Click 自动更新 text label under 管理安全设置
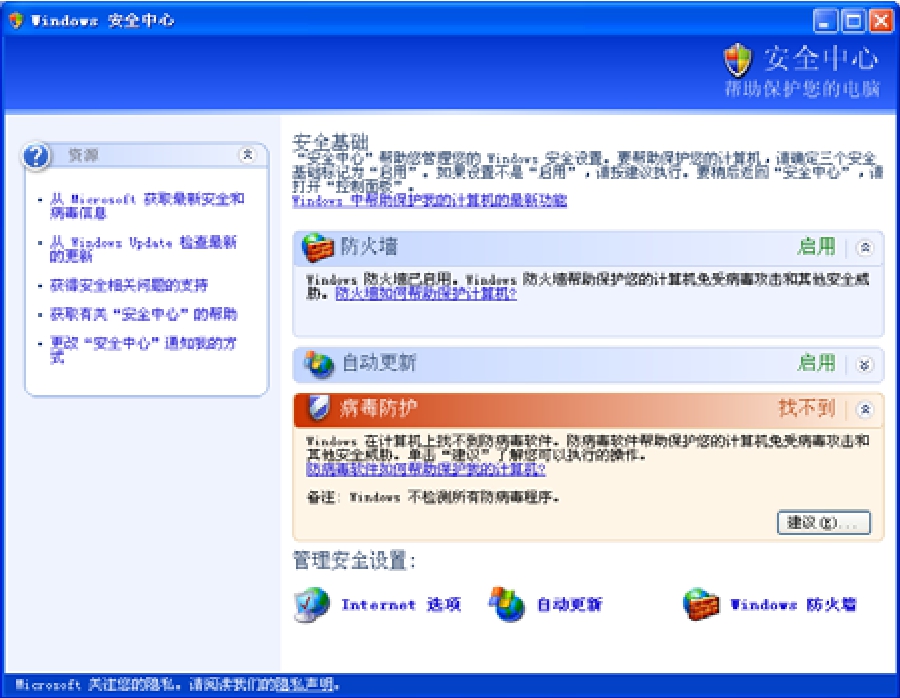 pos(569,604)
